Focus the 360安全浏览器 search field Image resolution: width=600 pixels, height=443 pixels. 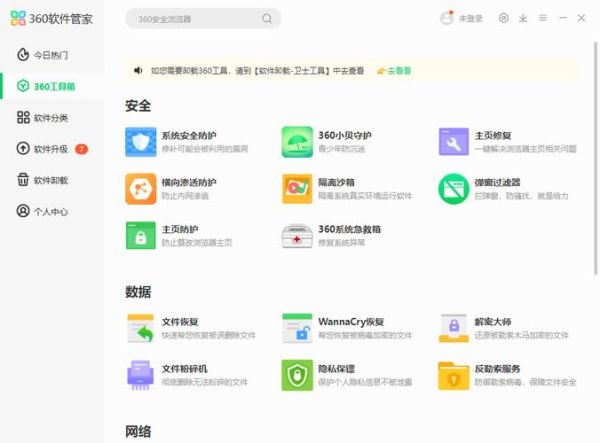click(x=203, y=18)
